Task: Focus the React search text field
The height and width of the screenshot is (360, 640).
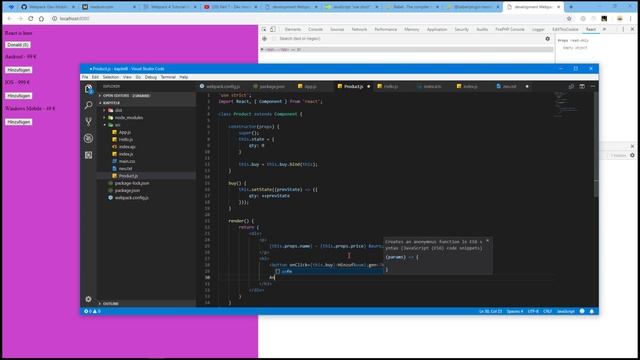Action: coord(410,39)
